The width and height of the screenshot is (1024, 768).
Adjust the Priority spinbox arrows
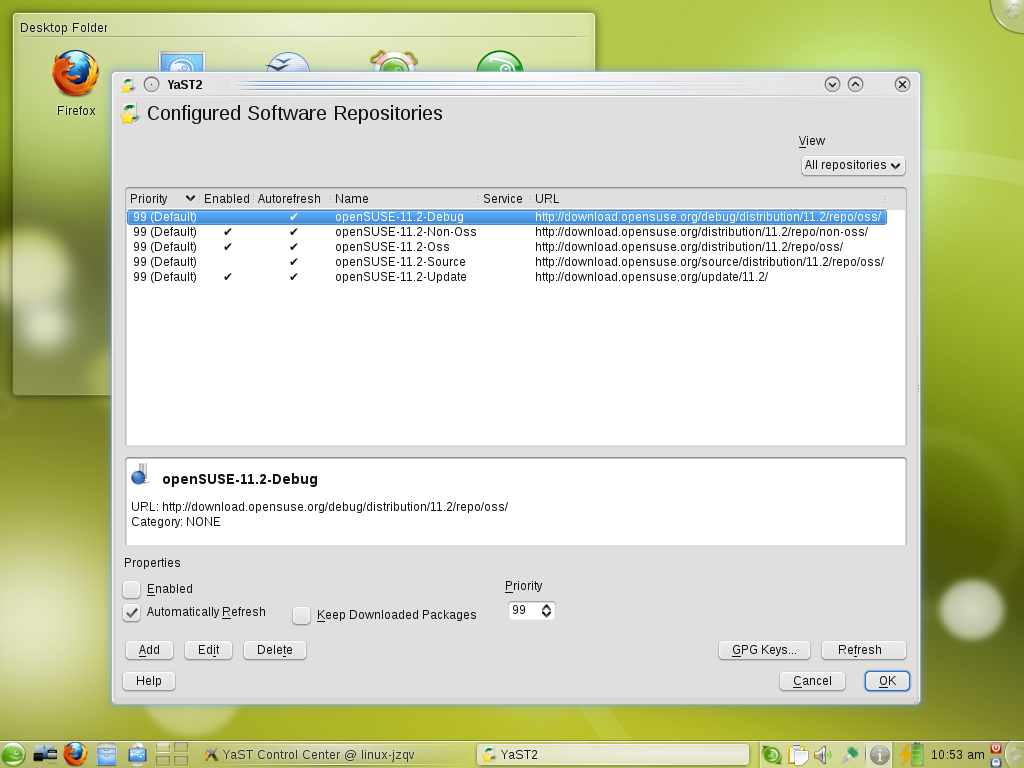pos(547,611)
